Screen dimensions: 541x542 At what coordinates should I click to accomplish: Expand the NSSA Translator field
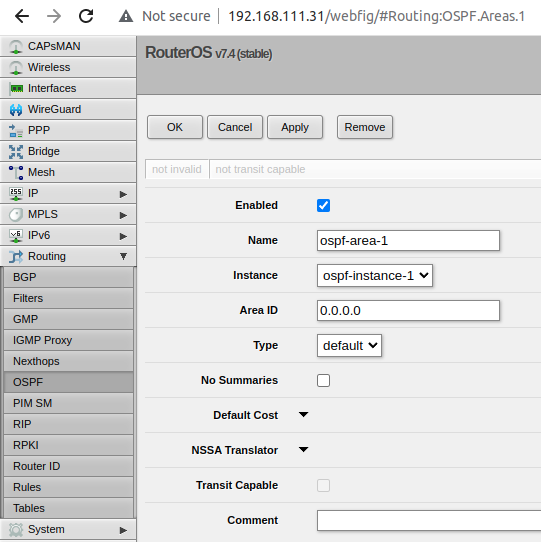tap(304, 450)
